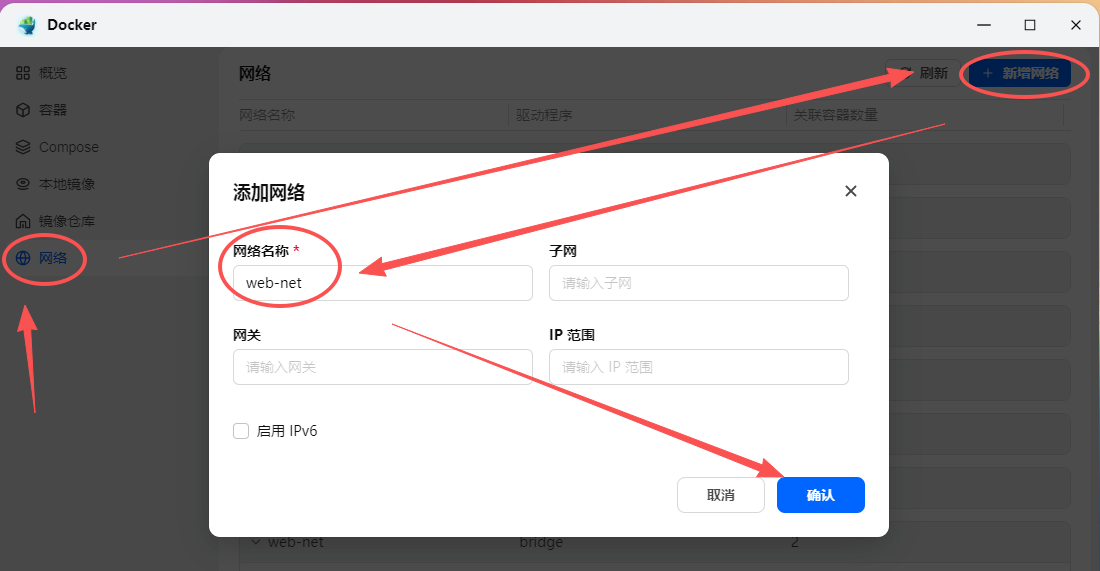
Task: Close the 添加网络 dialog with X
Action: coord(851,191)
